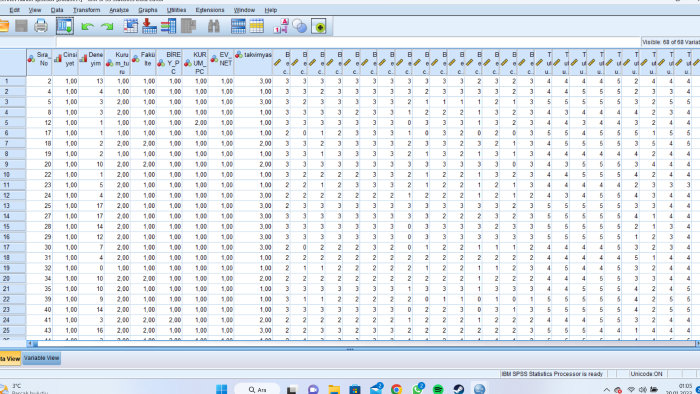Open Task View on the taskbar
Screen dimensions: 700x394
pos(292,390)
